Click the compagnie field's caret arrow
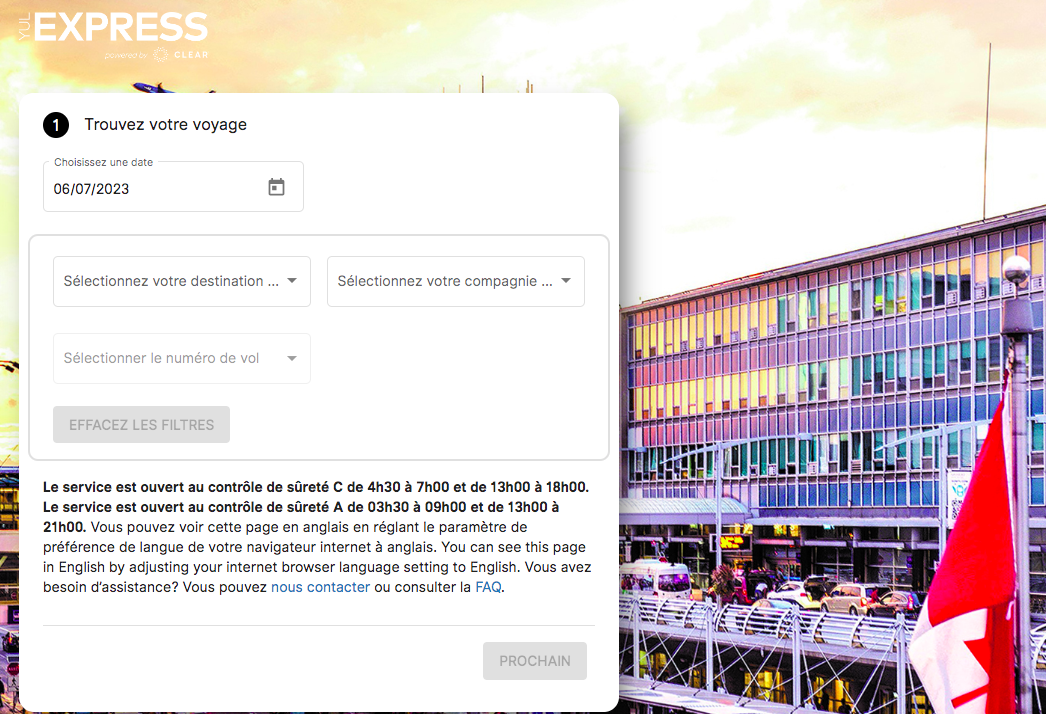 pos(566,281)
